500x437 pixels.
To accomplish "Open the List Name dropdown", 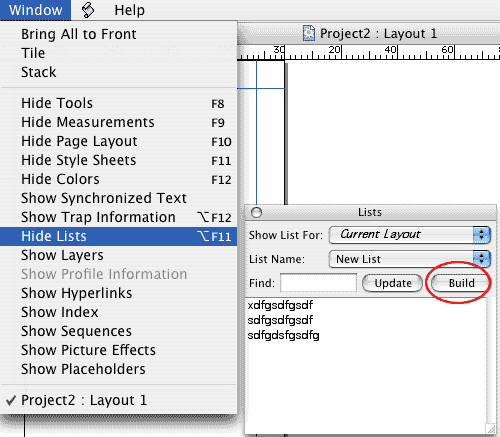I will (x=410, y=259).
